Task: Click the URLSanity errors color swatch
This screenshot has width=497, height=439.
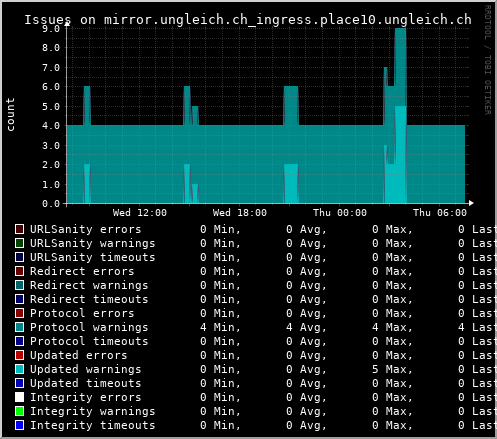Action: (20, 229)
